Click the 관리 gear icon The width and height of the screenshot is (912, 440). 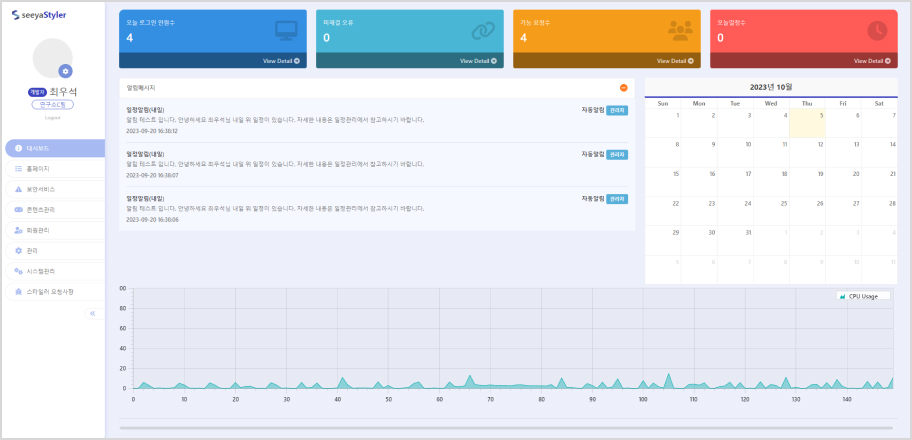click(x=19, y=251)
